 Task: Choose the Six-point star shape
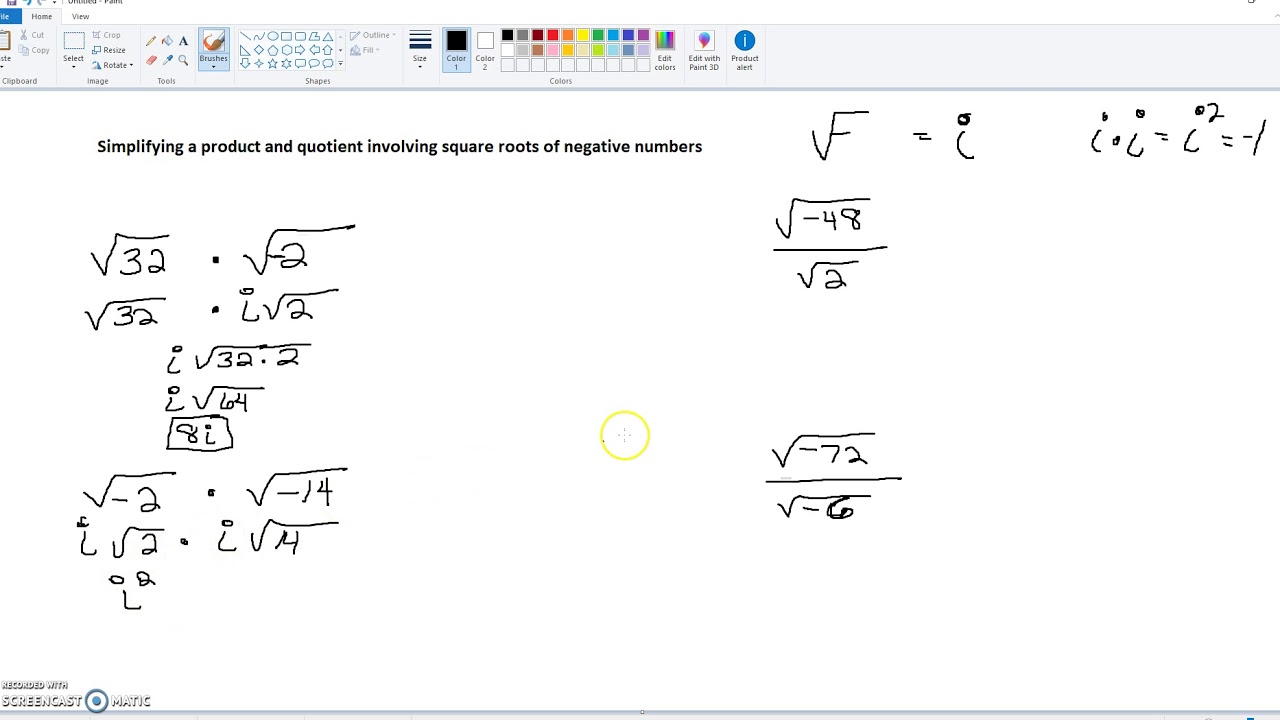pos(286,63)
